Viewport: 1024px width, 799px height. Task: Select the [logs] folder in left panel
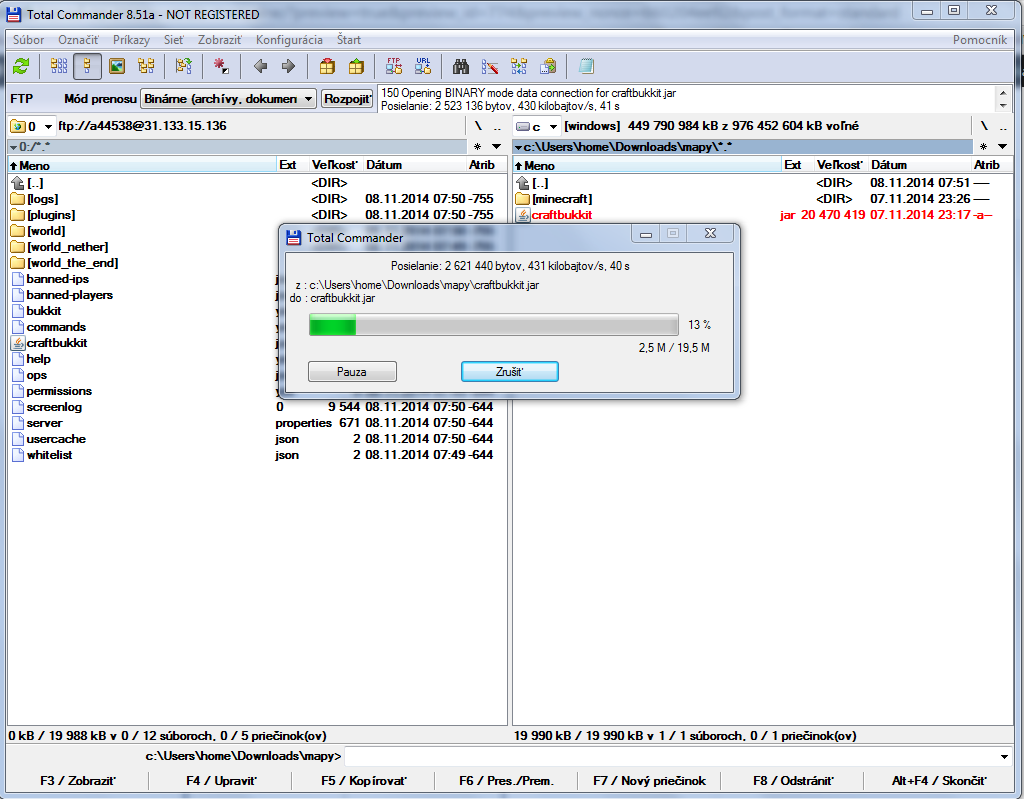42,199
